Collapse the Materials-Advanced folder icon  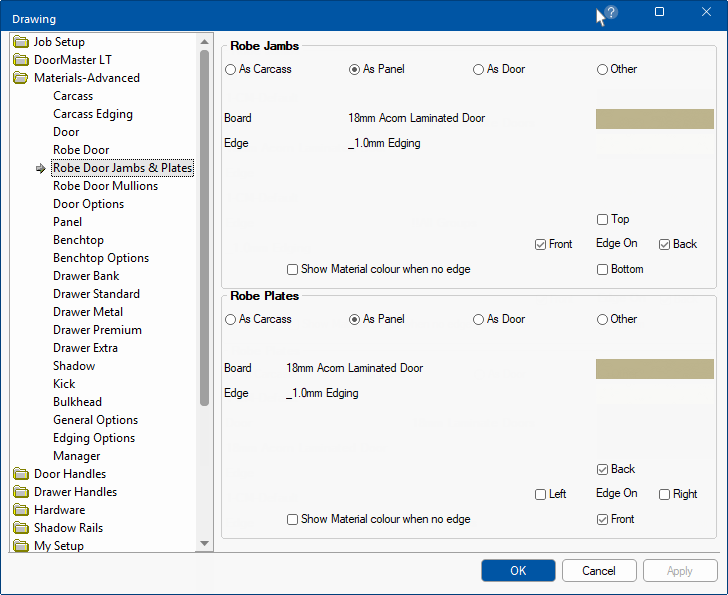[x=21, y=78]
